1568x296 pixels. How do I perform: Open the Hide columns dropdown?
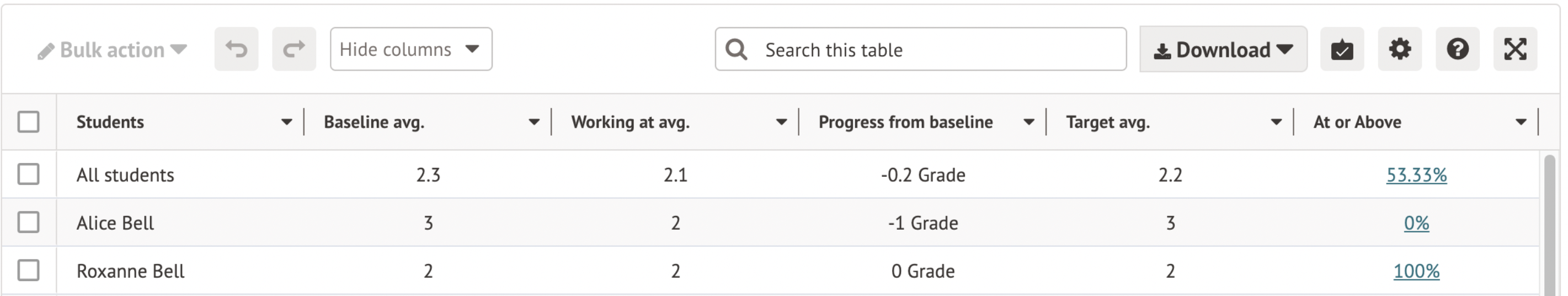tap(411, 49)
